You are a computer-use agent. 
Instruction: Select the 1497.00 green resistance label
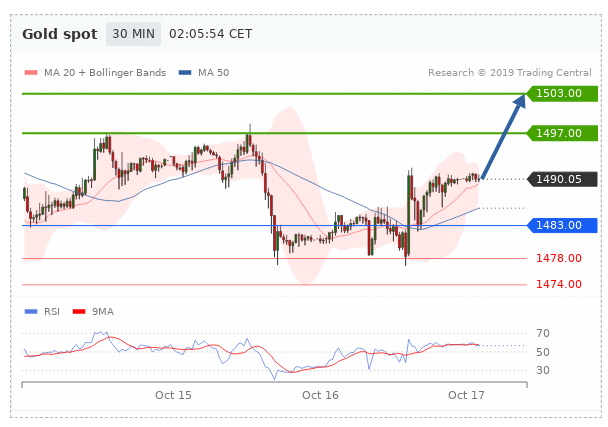(x=562, y=133)
